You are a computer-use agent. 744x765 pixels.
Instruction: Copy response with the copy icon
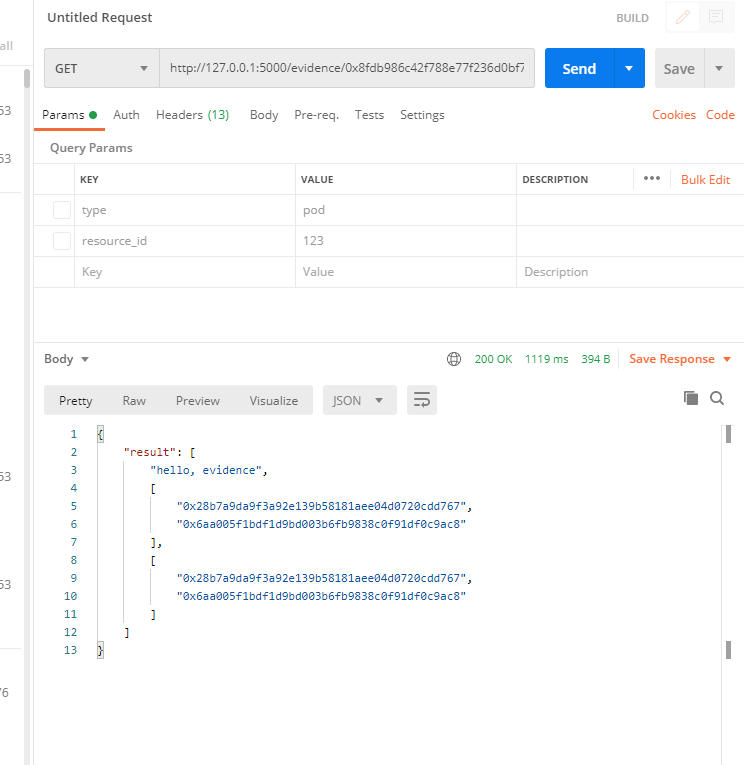(x=691, y=398)
